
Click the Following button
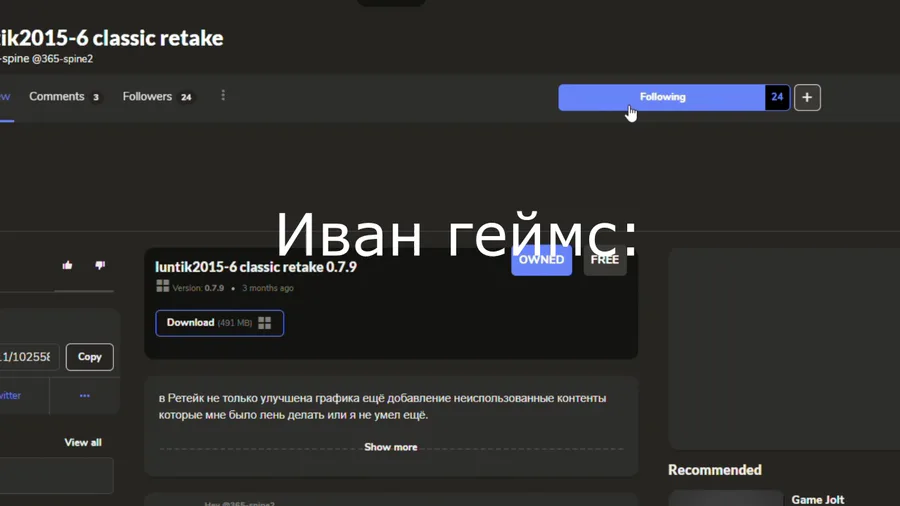pos(662,98)
